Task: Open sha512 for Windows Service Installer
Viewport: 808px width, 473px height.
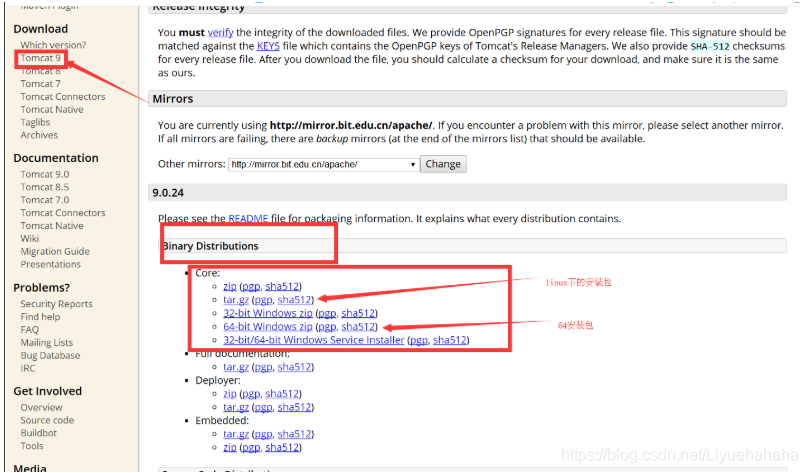Action: tap(450, 340)
